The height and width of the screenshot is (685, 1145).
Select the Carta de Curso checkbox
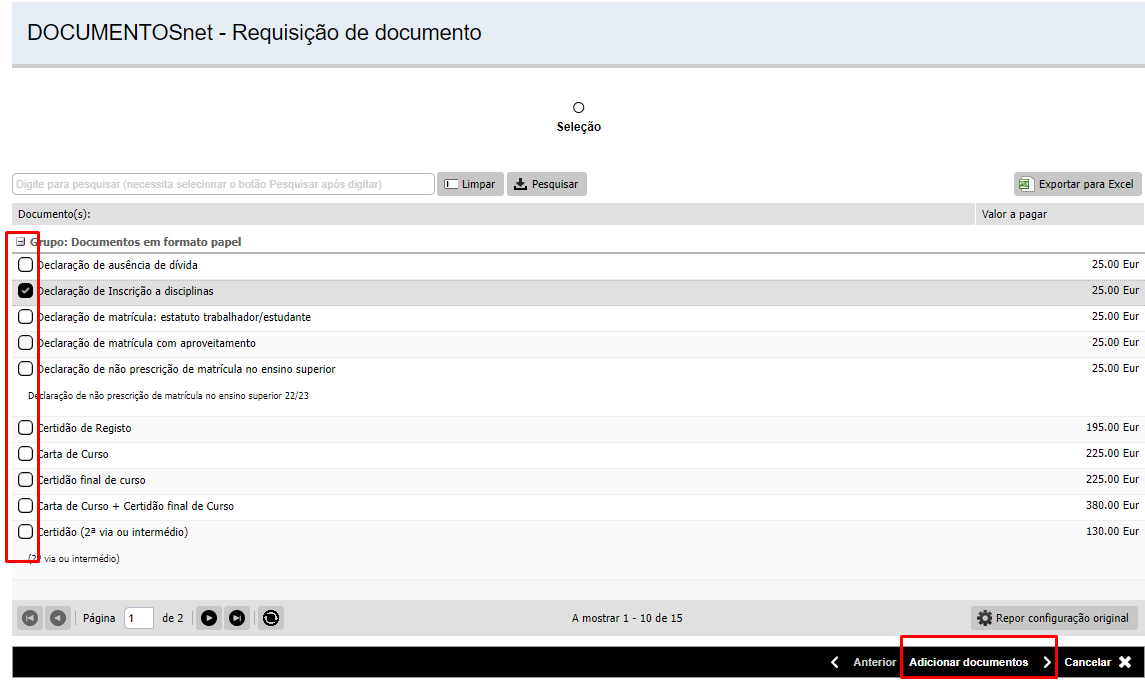[x=26, y=454]
